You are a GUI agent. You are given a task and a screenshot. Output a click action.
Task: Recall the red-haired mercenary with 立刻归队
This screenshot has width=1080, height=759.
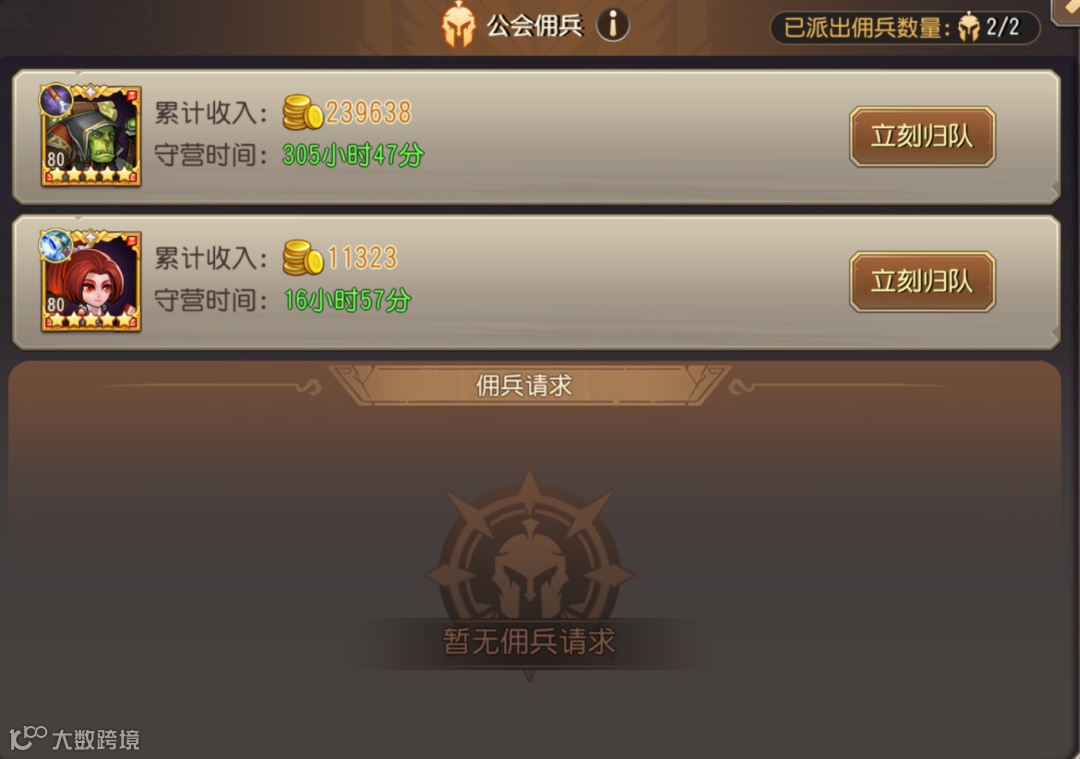pos(922,282)
